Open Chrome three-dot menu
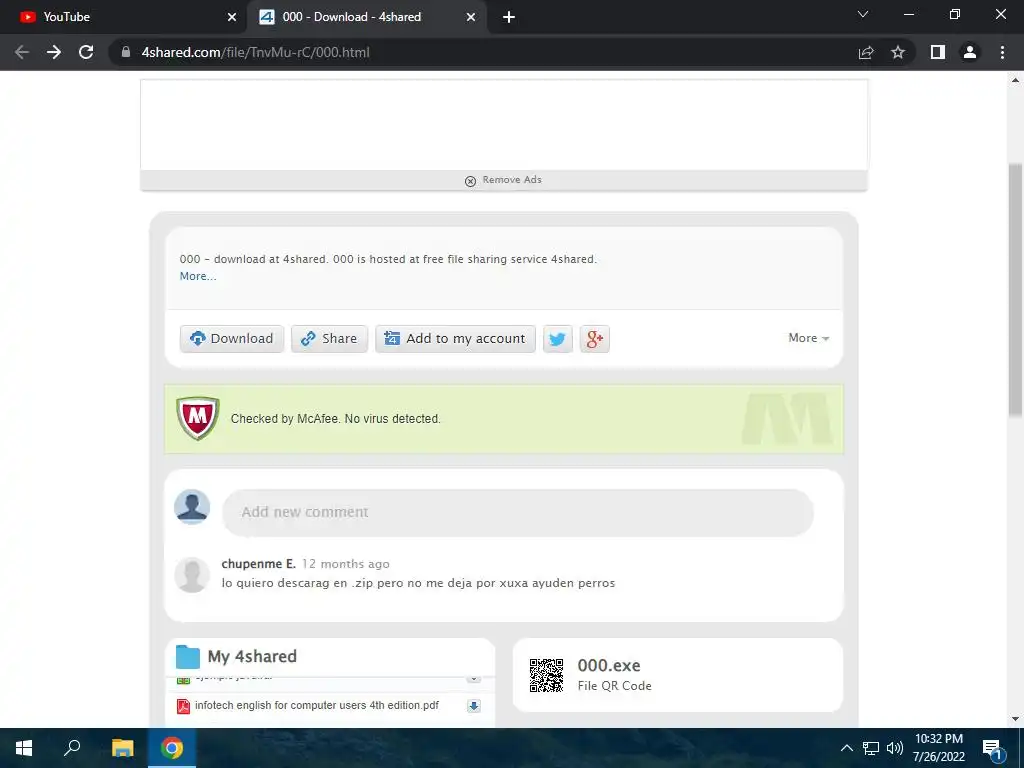This screenshot has height=768, width=1024. pyautogui.click(x=1002, y=52)
